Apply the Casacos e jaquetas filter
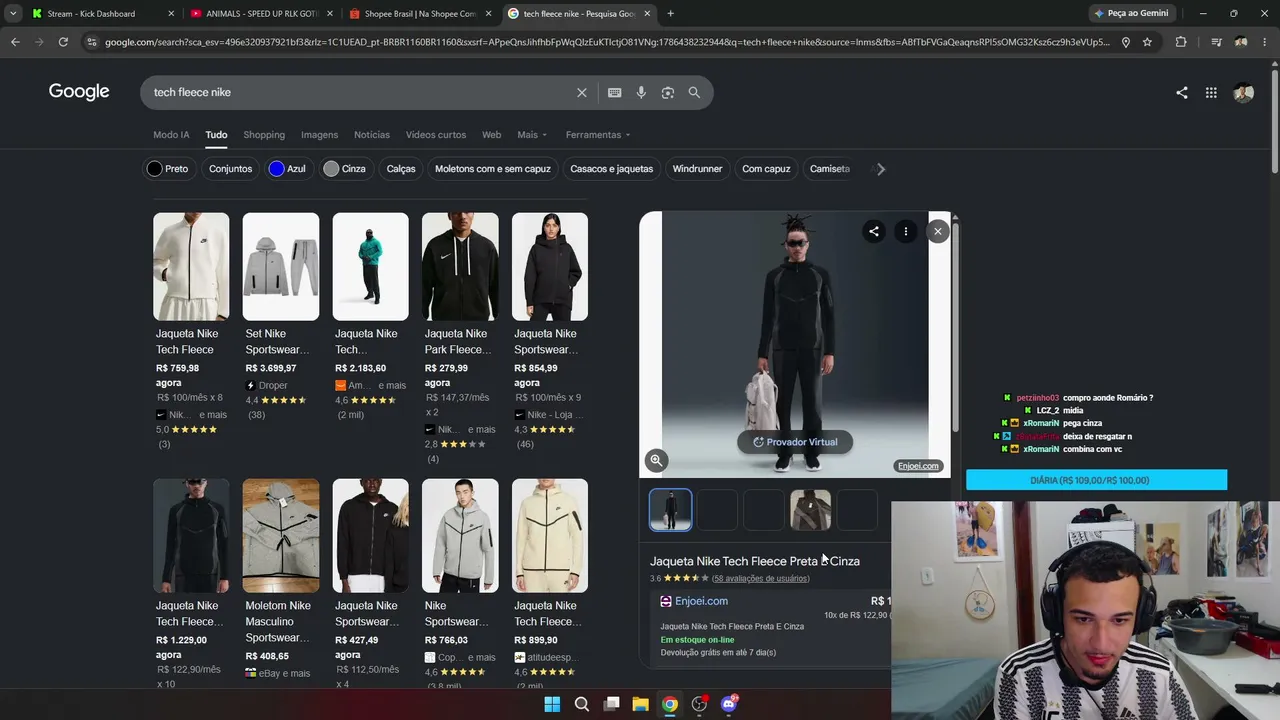 click(x=611, y=169)
